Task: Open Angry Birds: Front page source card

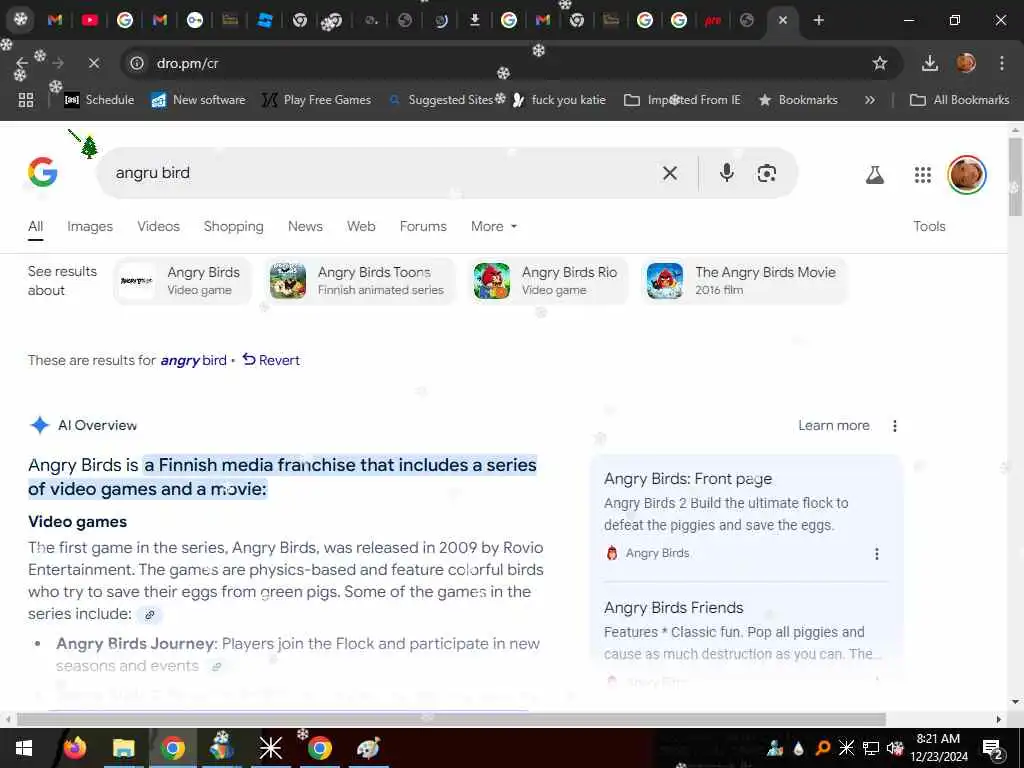Action: [746, 514]
